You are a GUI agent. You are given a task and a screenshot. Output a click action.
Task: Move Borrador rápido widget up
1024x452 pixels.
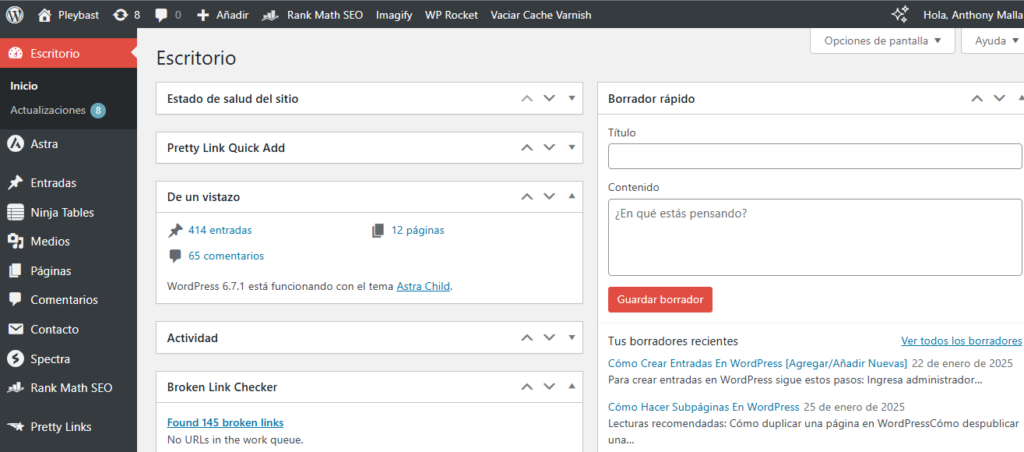click(x=977, y=99)
